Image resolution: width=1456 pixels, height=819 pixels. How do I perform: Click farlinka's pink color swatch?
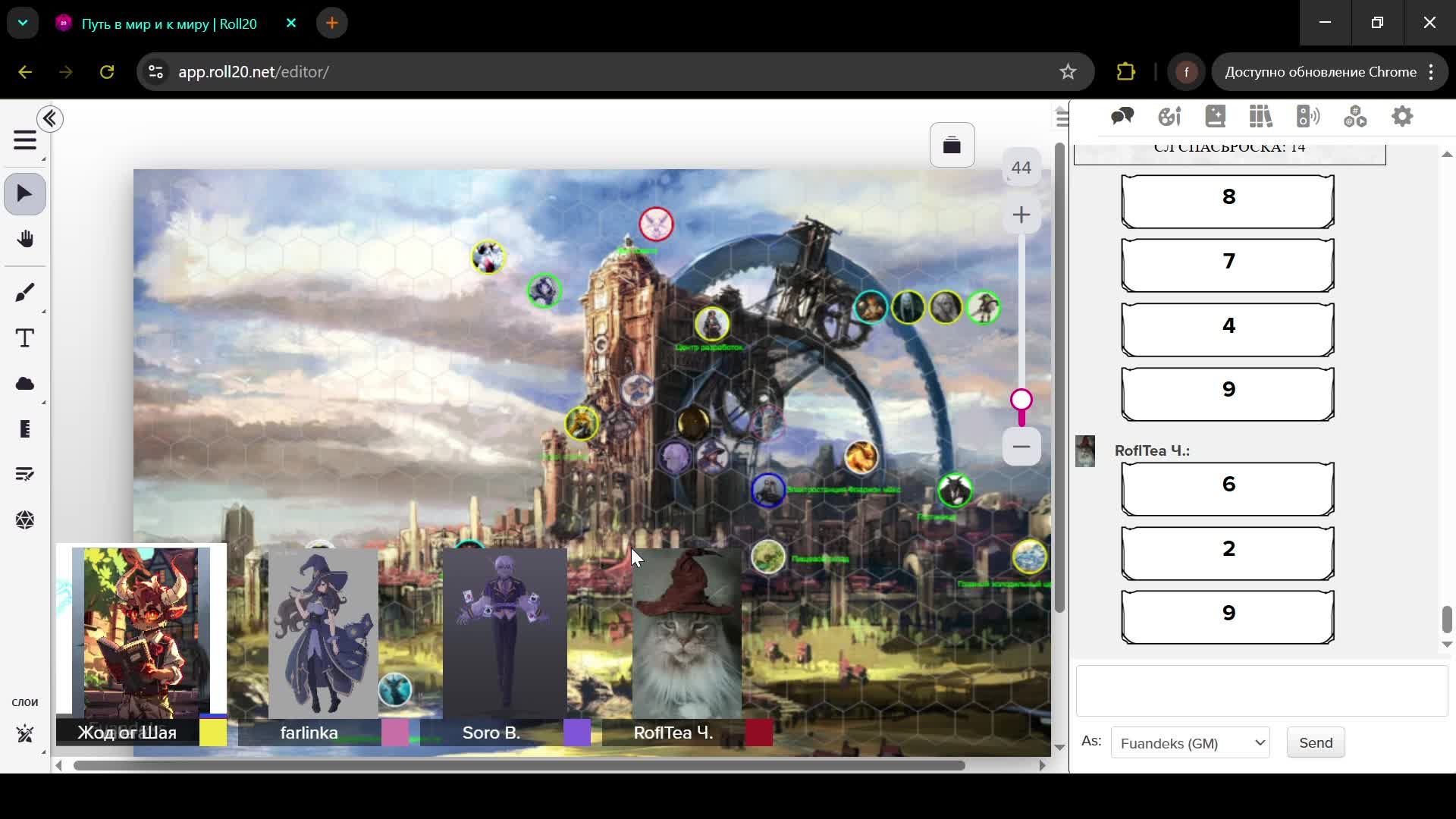(x=395, y=733)
